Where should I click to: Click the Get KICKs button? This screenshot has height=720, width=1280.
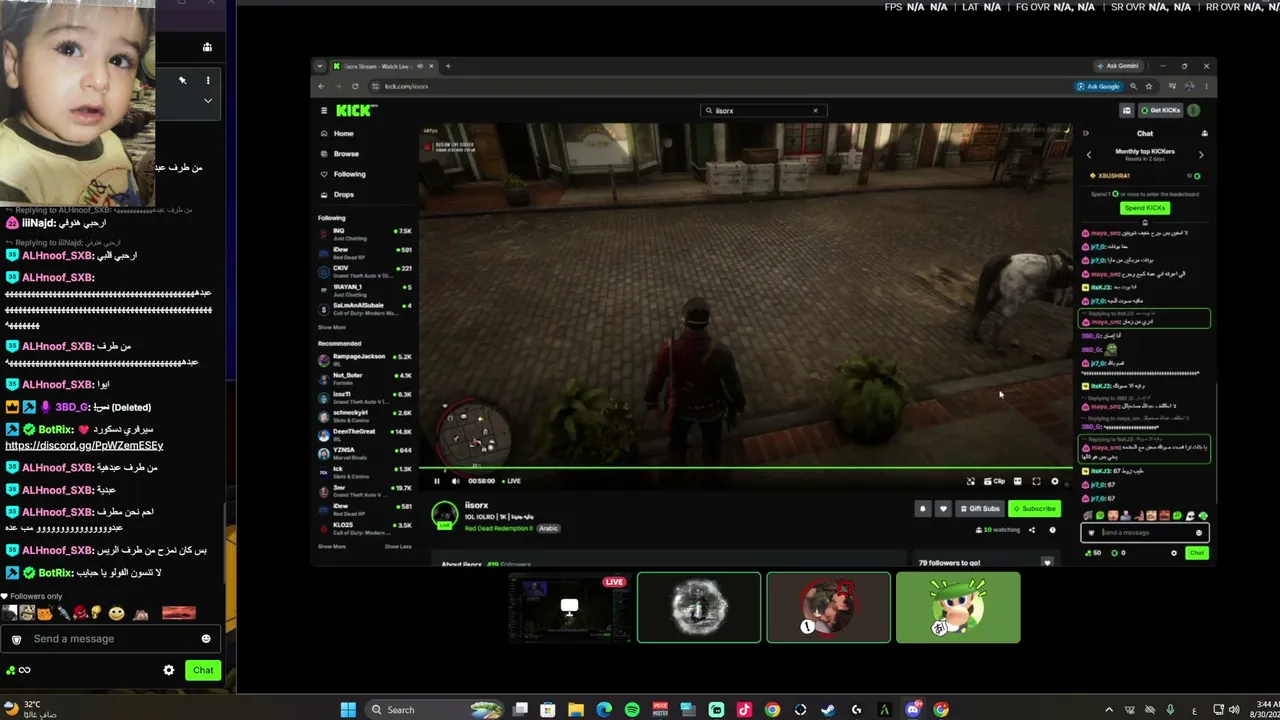[x=1160, y=110]
